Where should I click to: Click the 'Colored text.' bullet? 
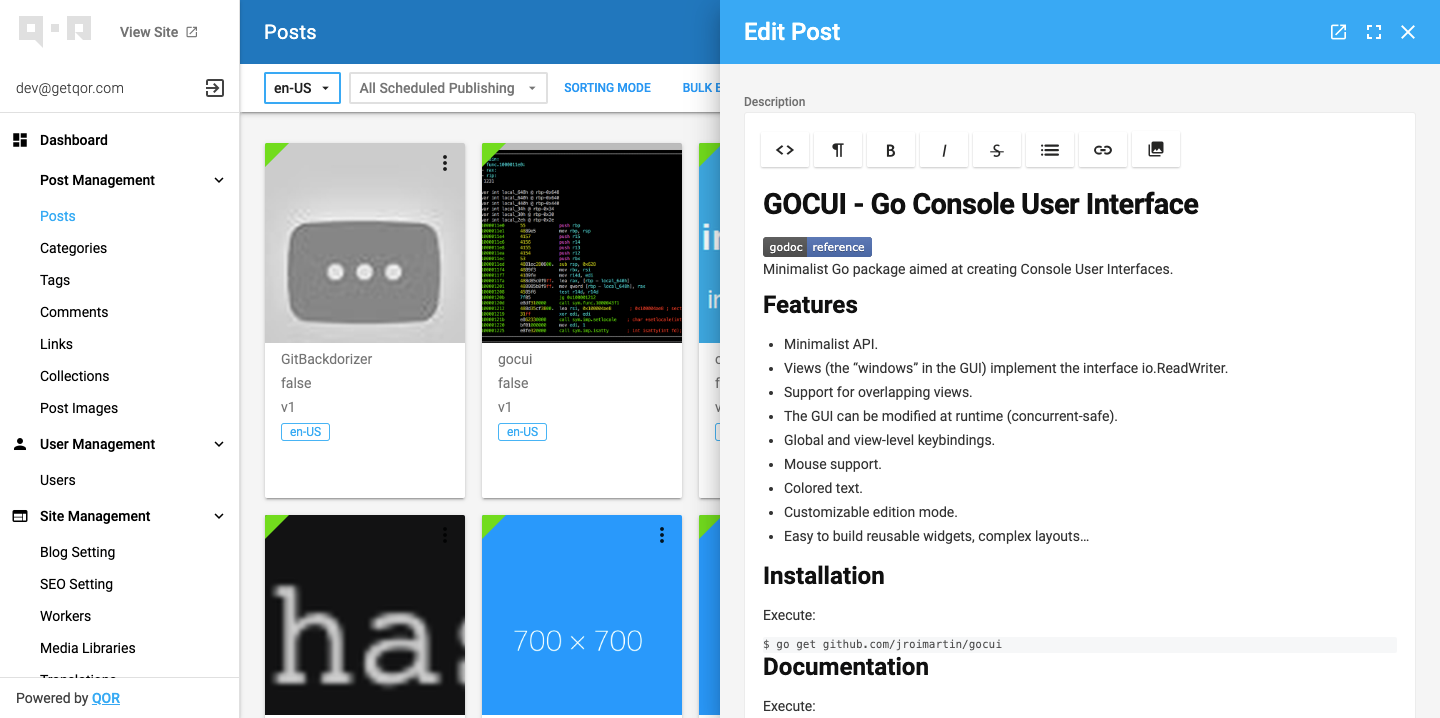click(823, 488)
